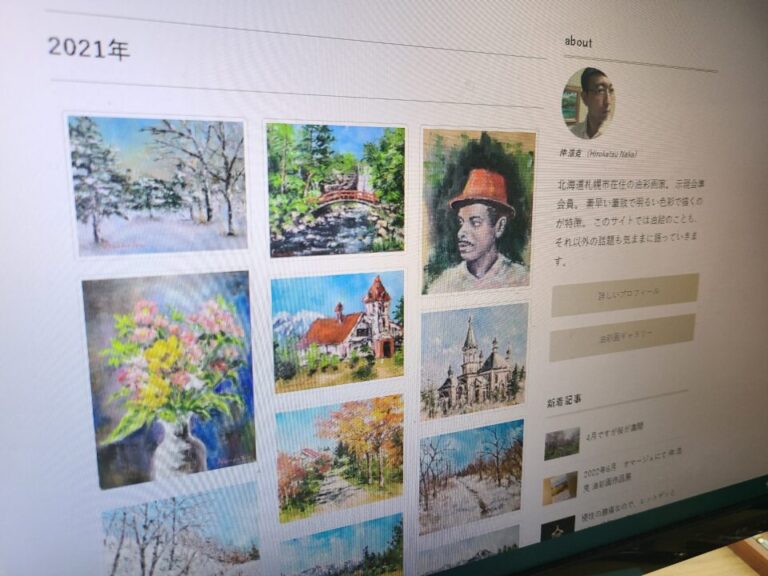
Task: Open the dark recent-post thumbnail
Action: pyautogui.click(x=557, y=528)
